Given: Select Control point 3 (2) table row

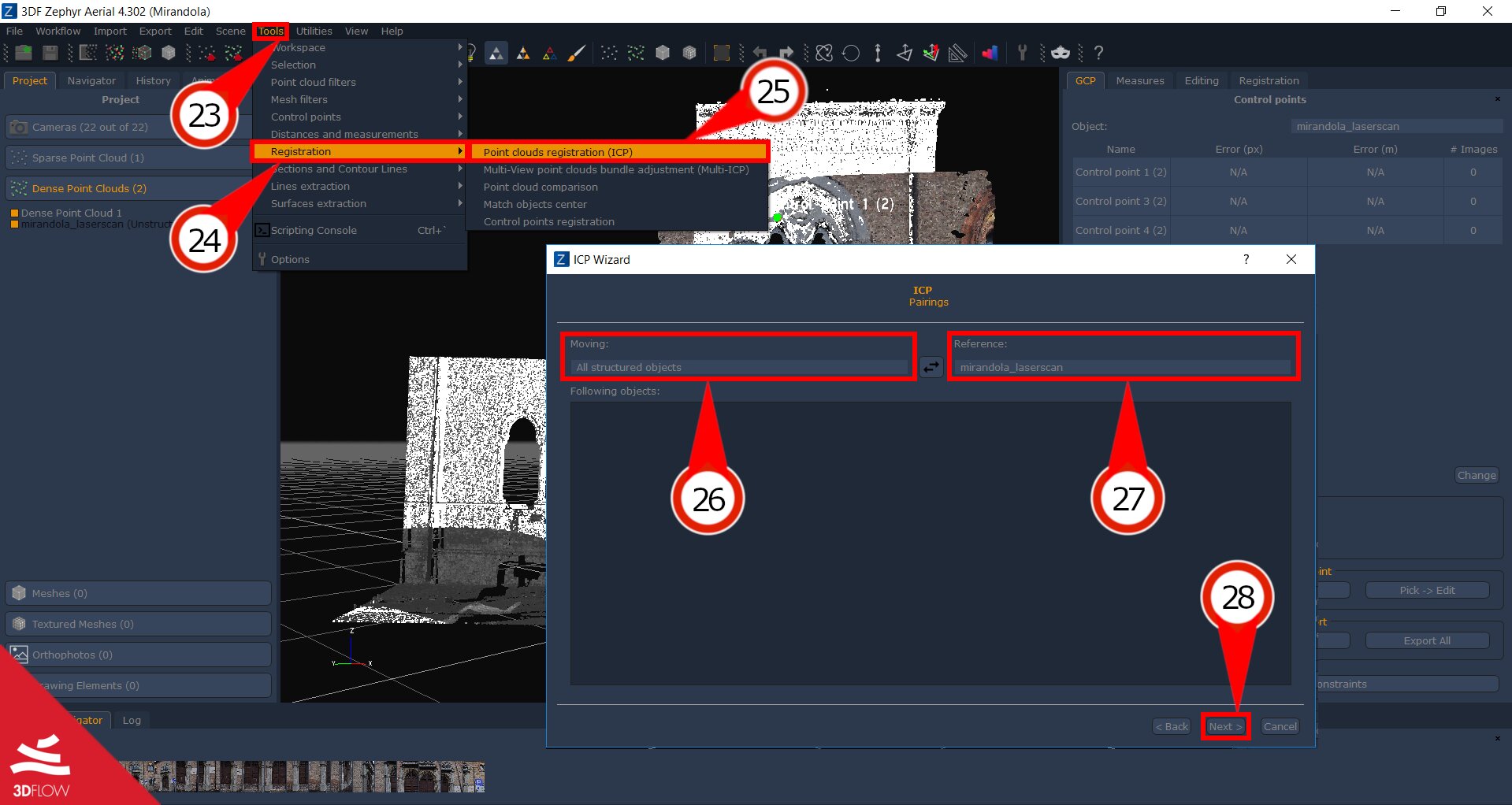Looking at the screenshot, I should [x=1286, y=201].
